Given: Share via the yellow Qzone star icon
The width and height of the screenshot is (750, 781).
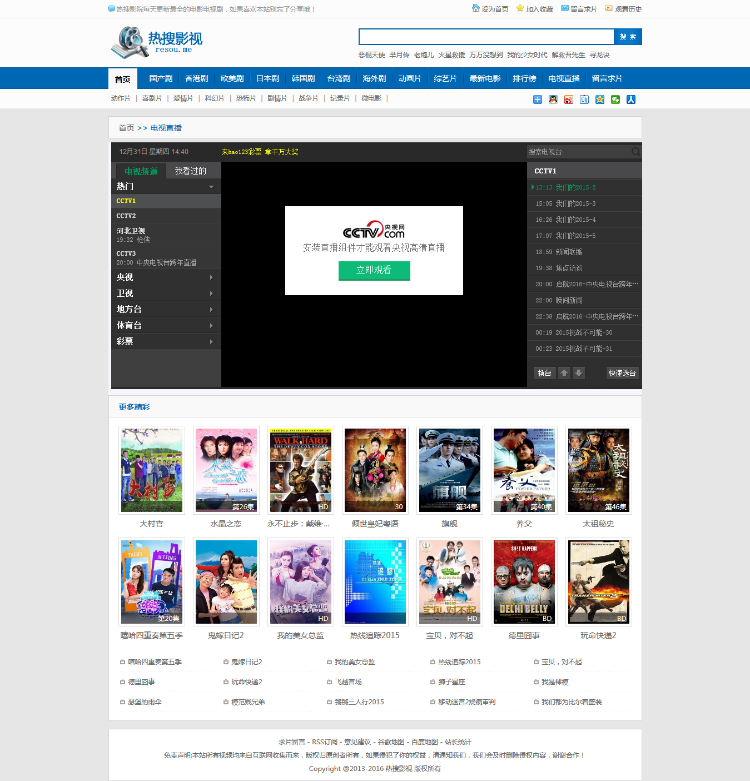Looking at the screenshot, I should point(600,100).
